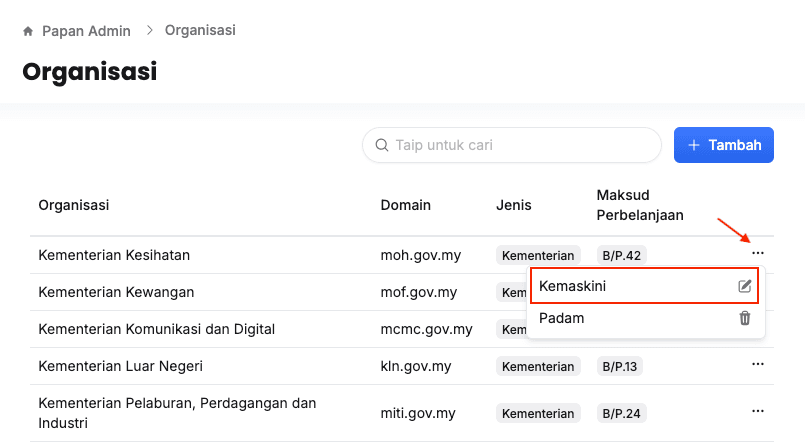Go to Papan Admin via the breadcrumb
The height and width of the screenshot is (442, 805).
click(86, 31)
